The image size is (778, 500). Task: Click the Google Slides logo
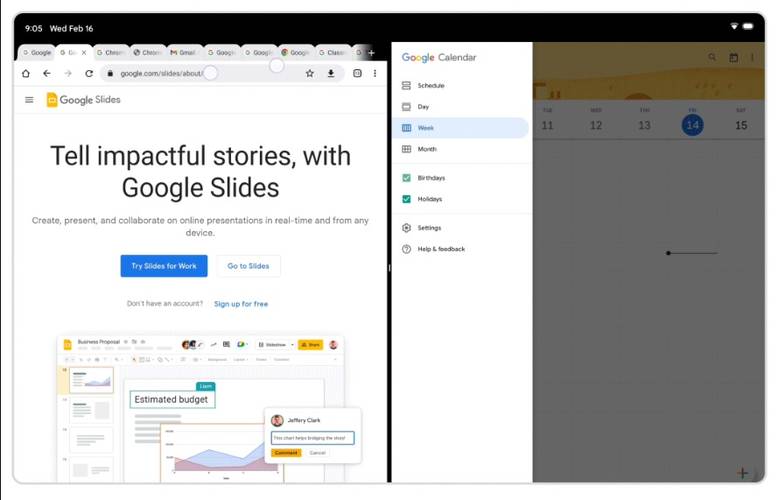click(x=83, y=100)
